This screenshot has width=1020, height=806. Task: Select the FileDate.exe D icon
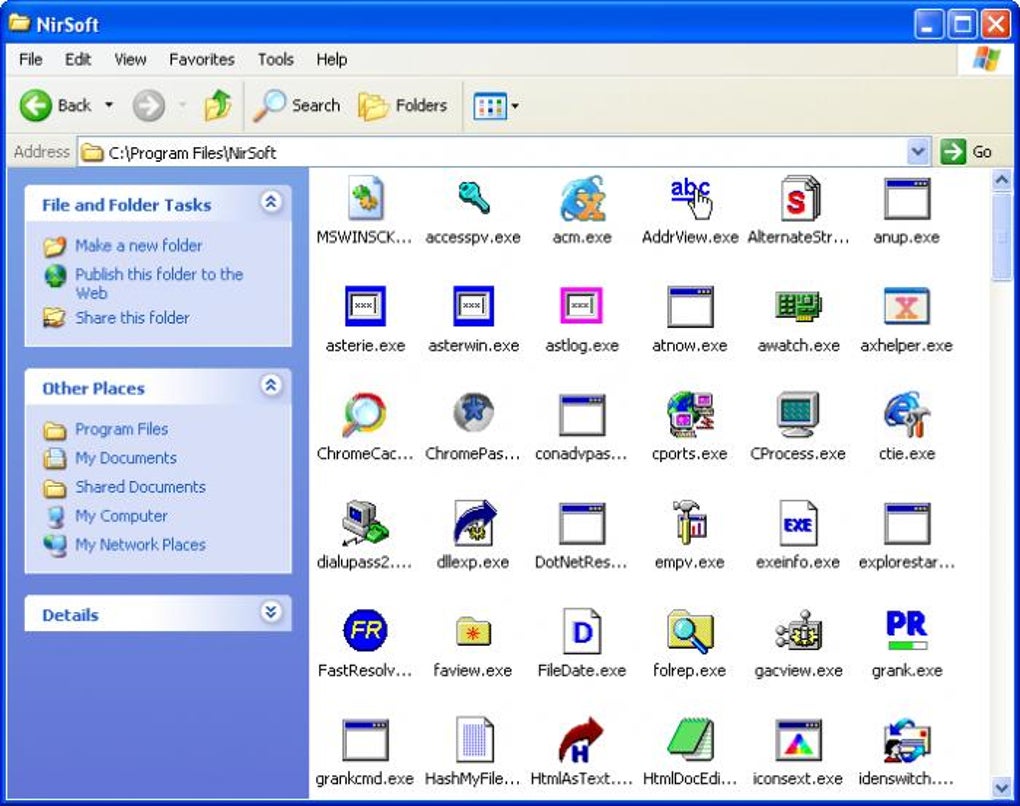click(582, 631)
